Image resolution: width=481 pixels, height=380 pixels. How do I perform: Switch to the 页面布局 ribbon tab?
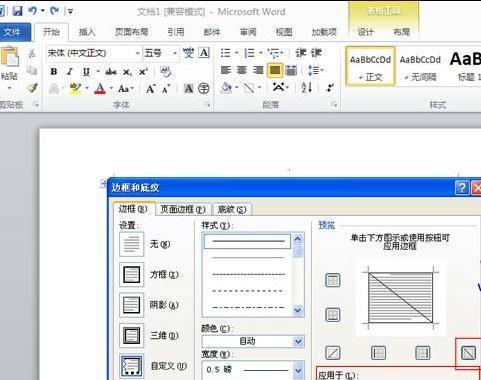click(131, 32)
